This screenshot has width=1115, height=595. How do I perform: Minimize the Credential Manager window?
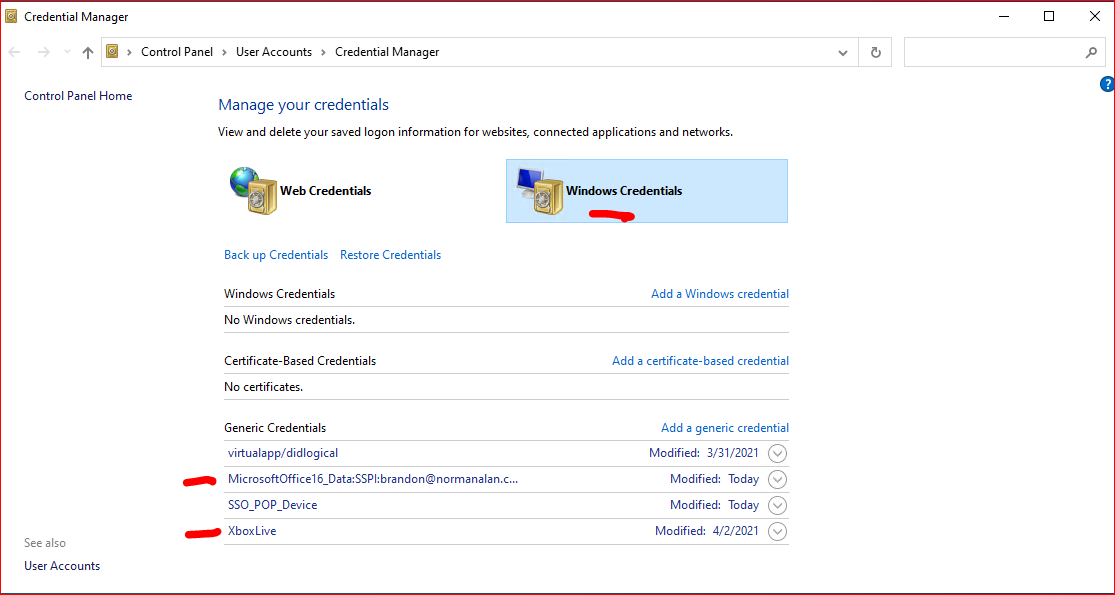tap(1003, 16)
